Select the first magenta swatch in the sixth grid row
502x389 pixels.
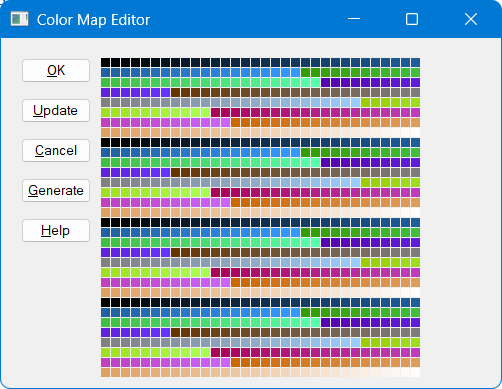(216, 112)
